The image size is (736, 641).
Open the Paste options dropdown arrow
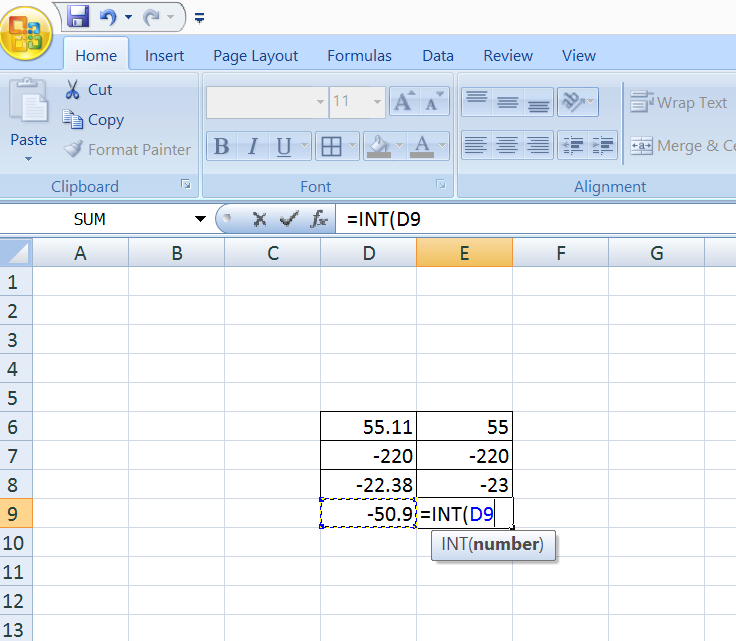coord(28,159)
